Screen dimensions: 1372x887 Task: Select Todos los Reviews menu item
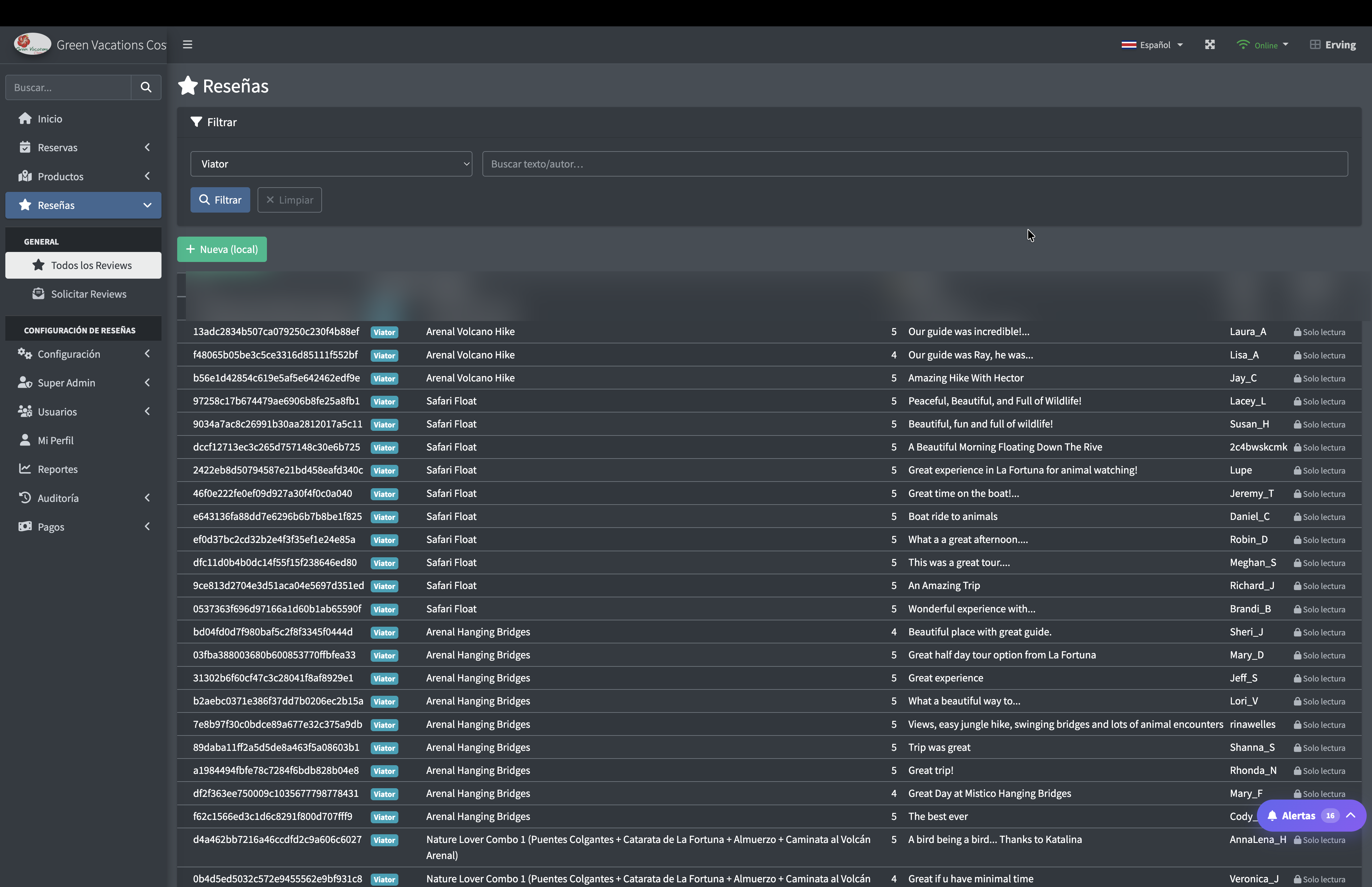[x=83, y=265]
